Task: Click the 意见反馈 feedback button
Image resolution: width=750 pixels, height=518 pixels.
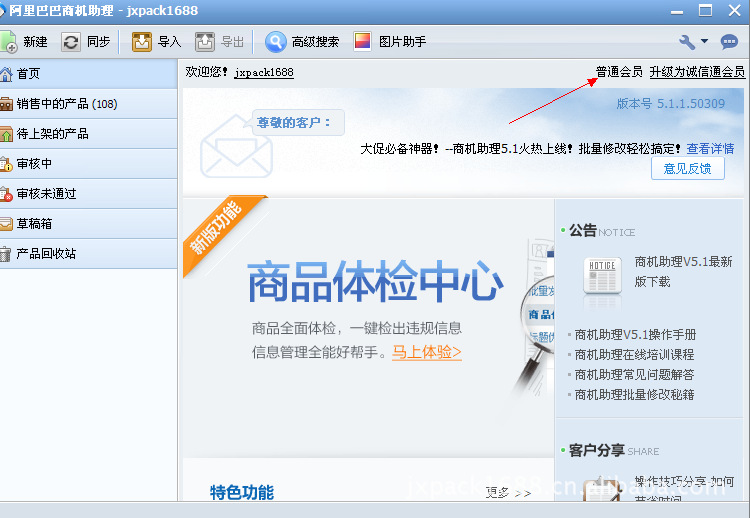Action: point(687,168)
